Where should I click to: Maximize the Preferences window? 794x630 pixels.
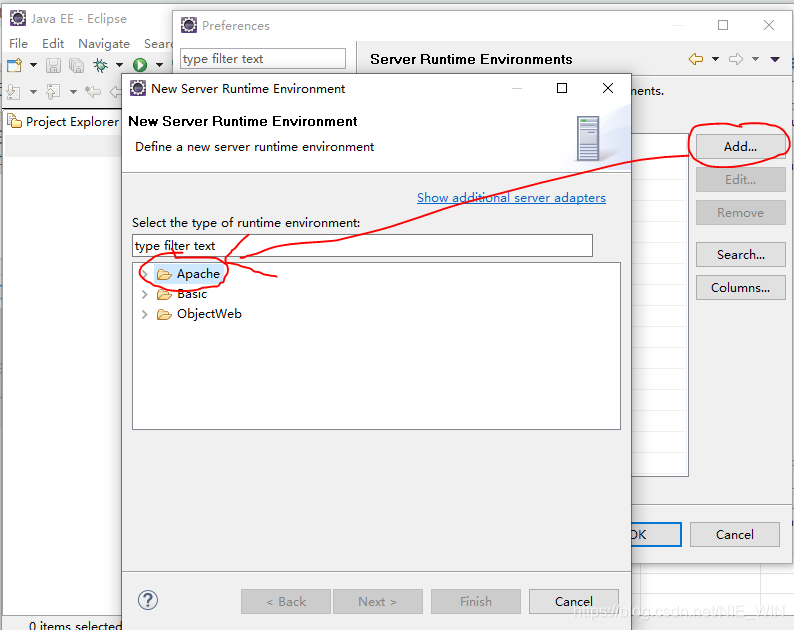coord(723,25)
